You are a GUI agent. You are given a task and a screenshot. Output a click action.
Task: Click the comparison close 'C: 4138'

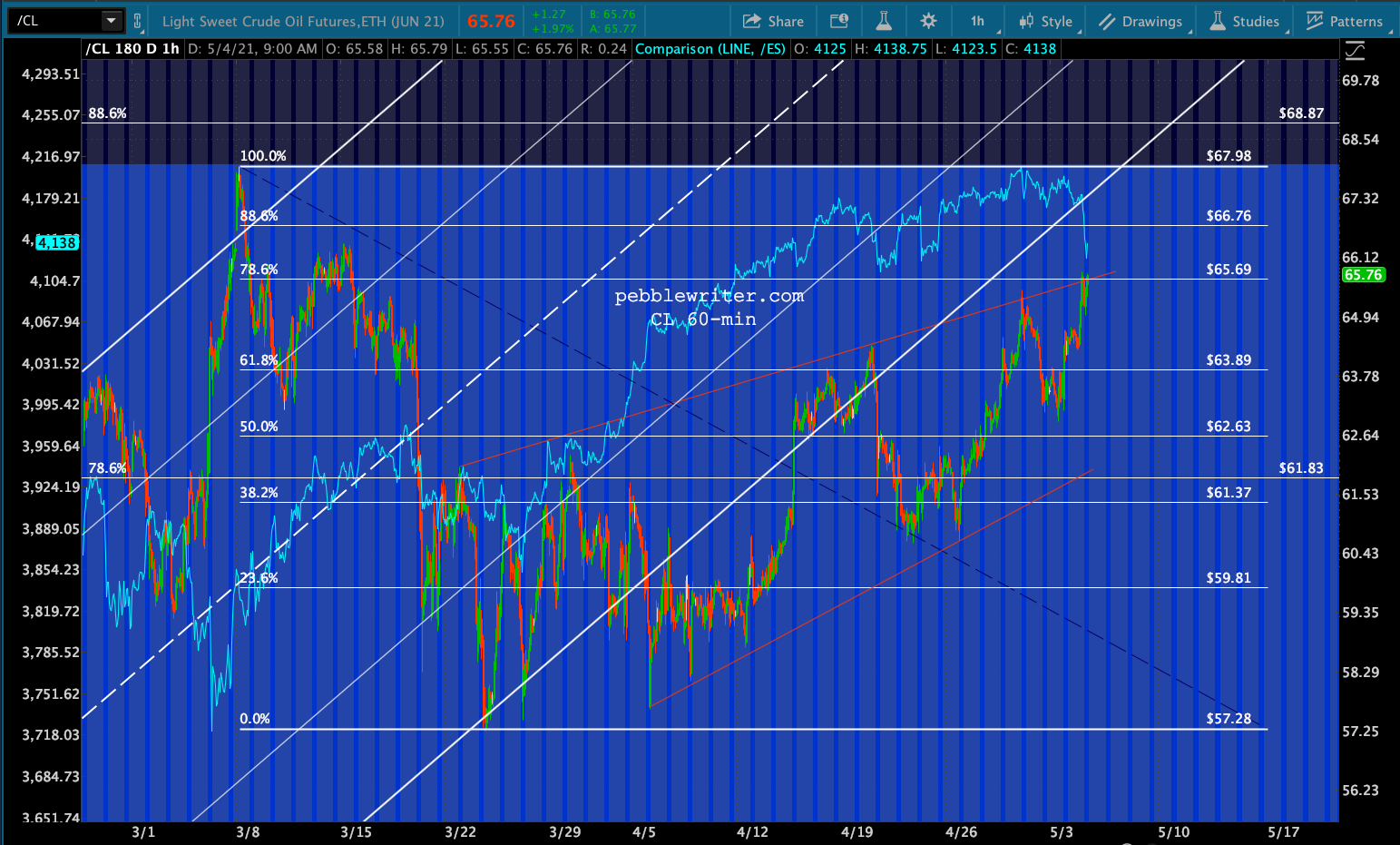(1031, 49)
